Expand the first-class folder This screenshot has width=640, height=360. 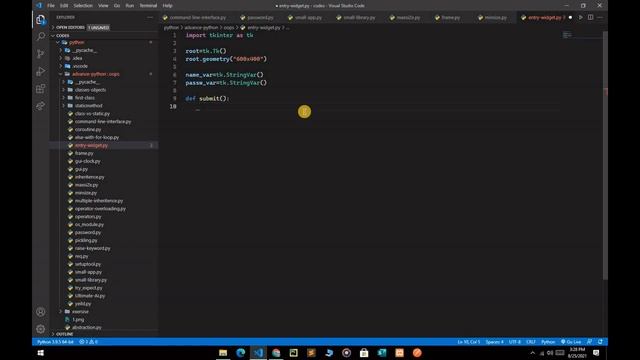[x=84, y=98]
